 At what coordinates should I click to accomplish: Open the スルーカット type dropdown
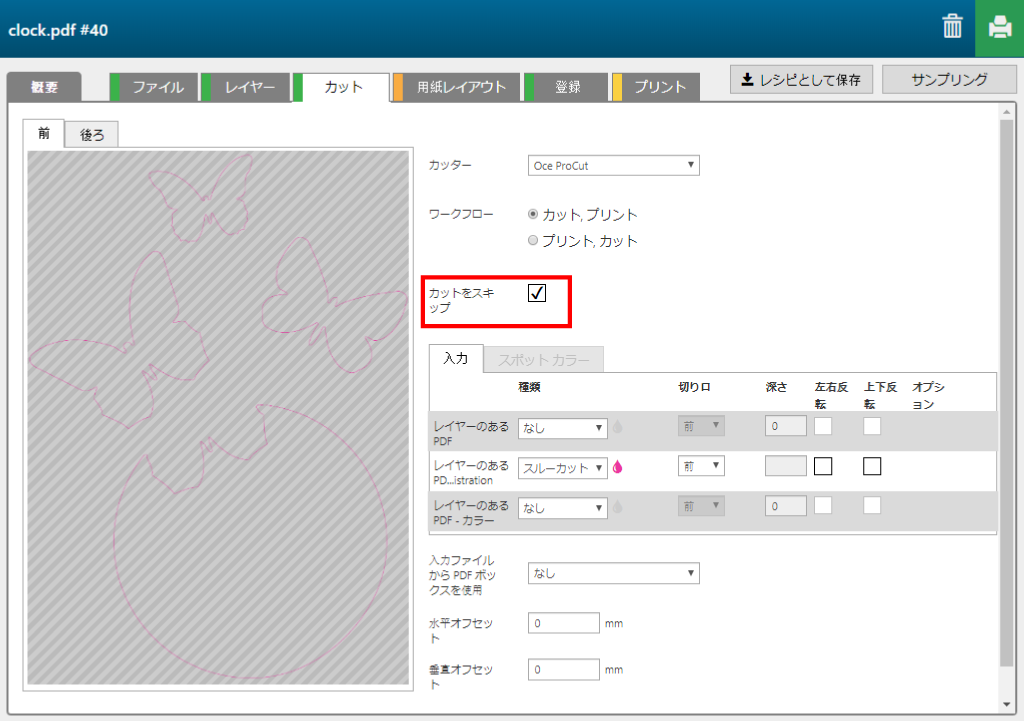pos(562,468)
